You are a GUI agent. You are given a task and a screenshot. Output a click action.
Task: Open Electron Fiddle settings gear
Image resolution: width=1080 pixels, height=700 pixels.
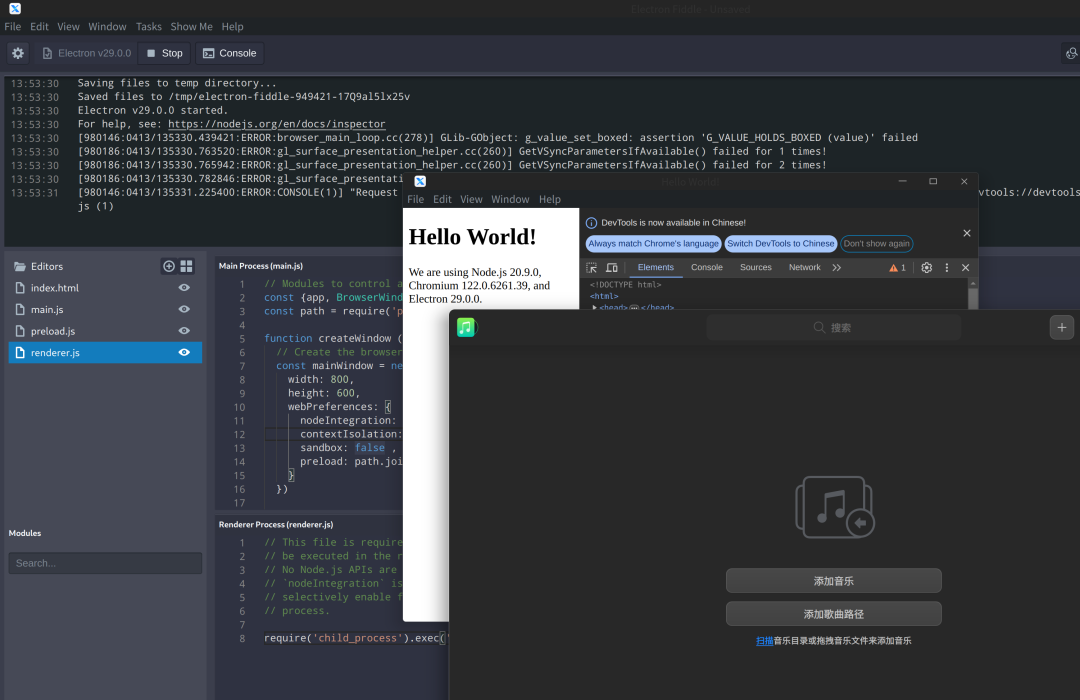point(18,53)
